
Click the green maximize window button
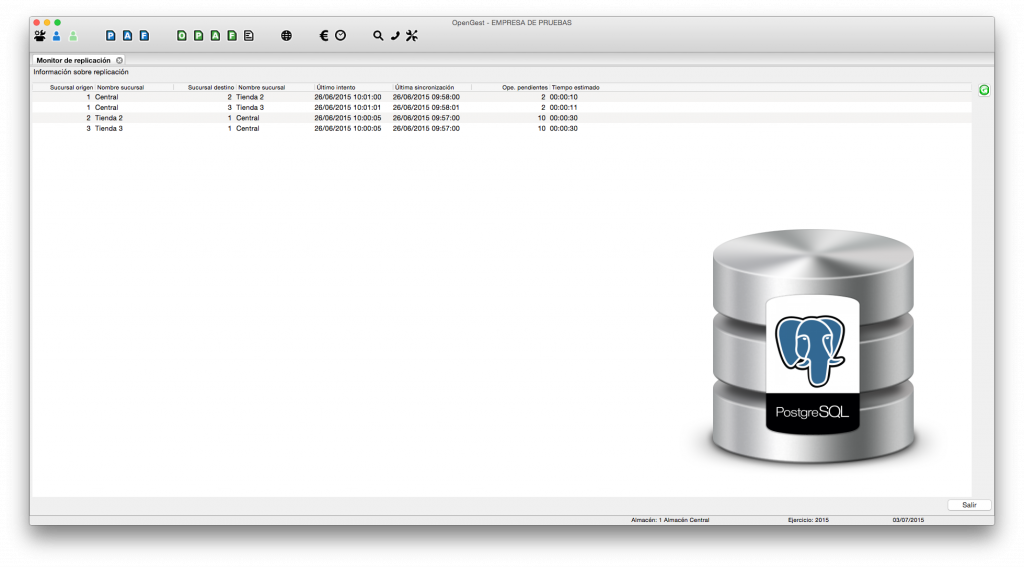[x=57, y=22]
